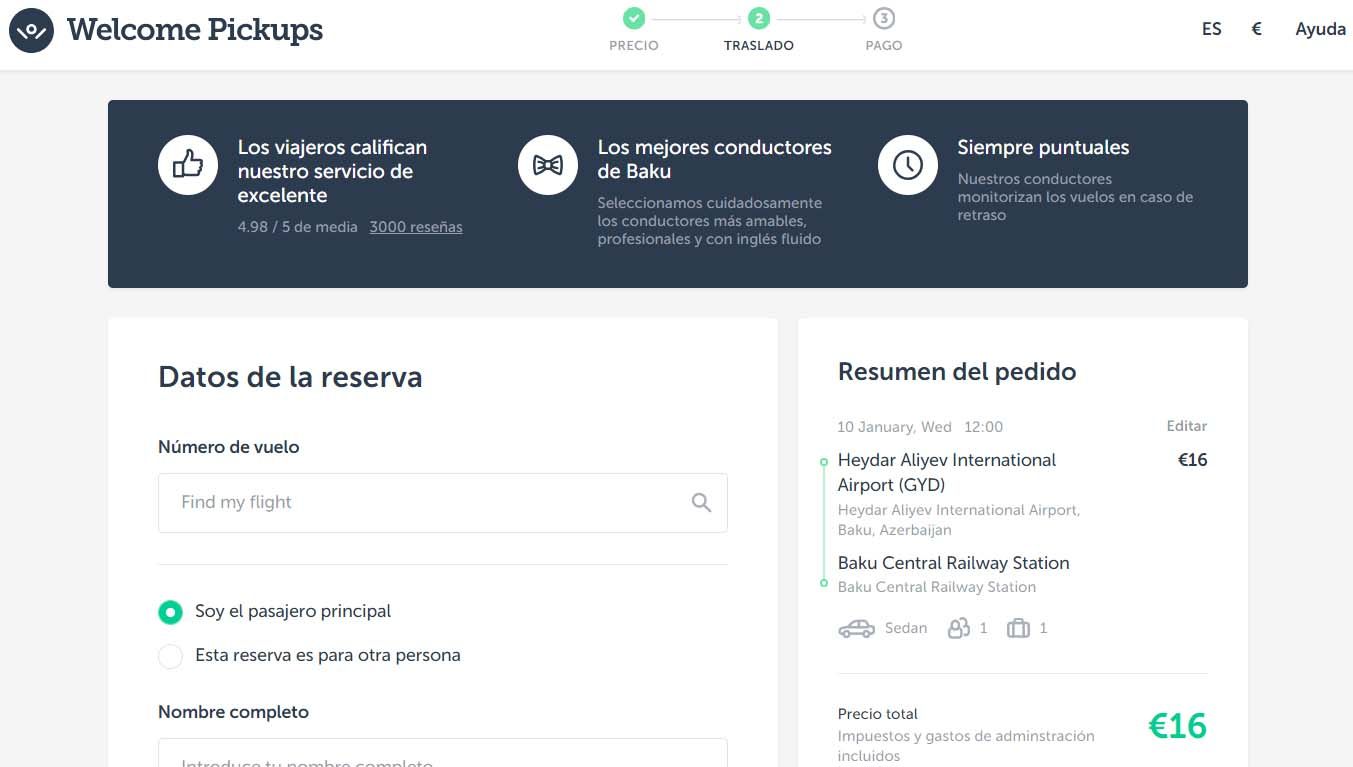Go to the TRASLADO step label
This screenshot has height=767, width=1353.
[759, 46]
